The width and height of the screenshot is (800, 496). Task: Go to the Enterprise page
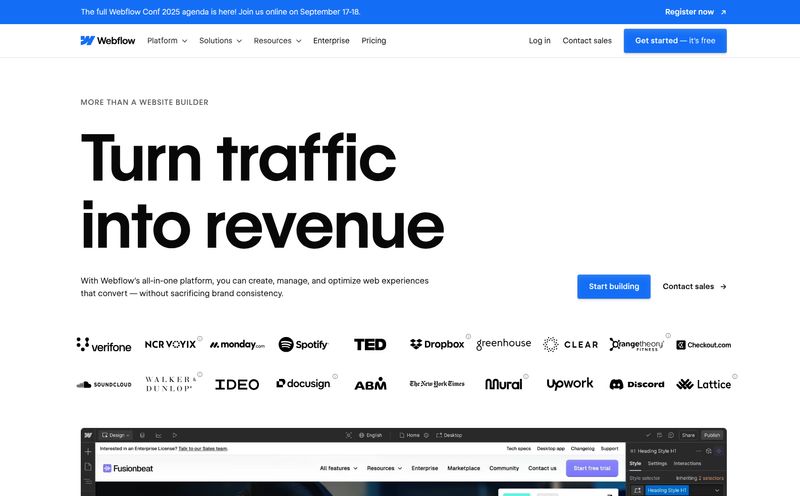331,40
